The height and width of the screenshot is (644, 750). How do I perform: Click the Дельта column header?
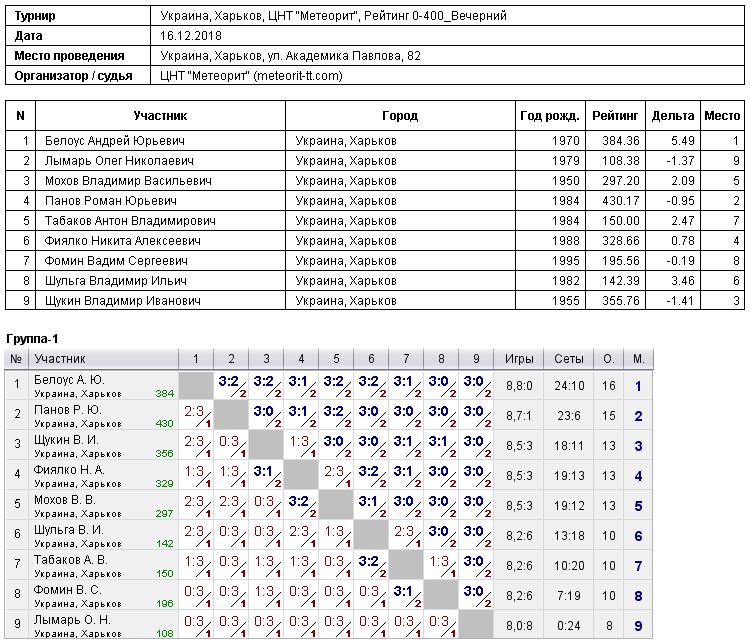673,116
